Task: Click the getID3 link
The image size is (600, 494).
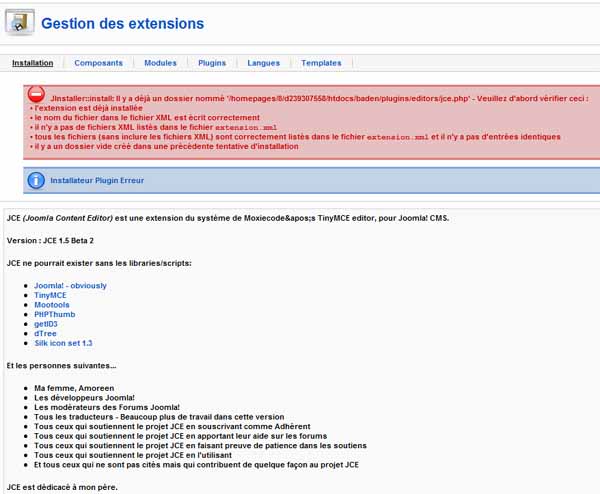Action: (x=46, y=324)
